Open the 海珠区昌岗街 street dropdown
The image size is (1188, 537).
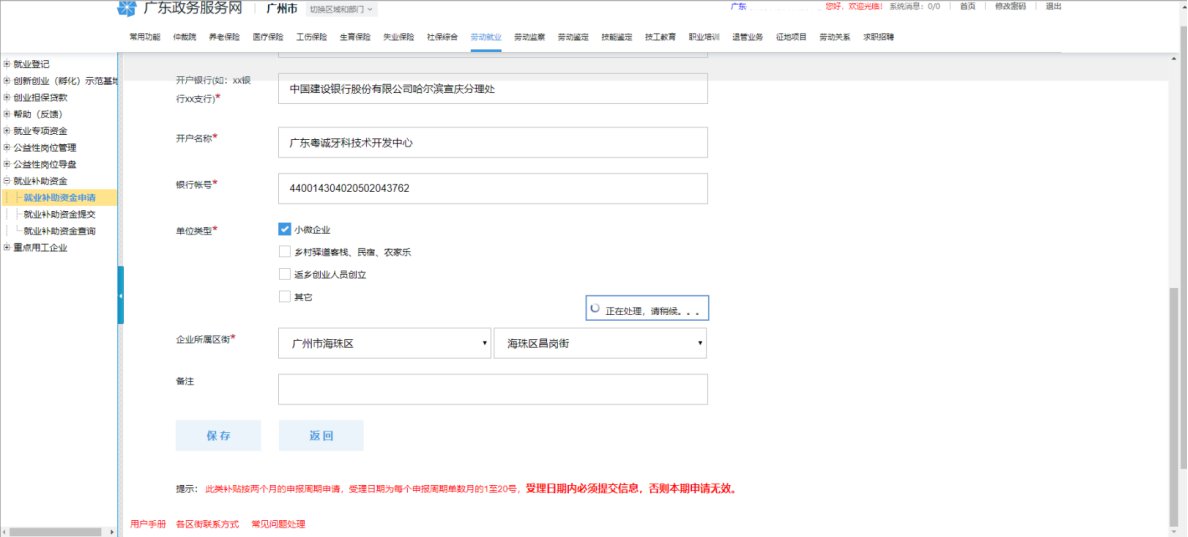tap(600, 343)
